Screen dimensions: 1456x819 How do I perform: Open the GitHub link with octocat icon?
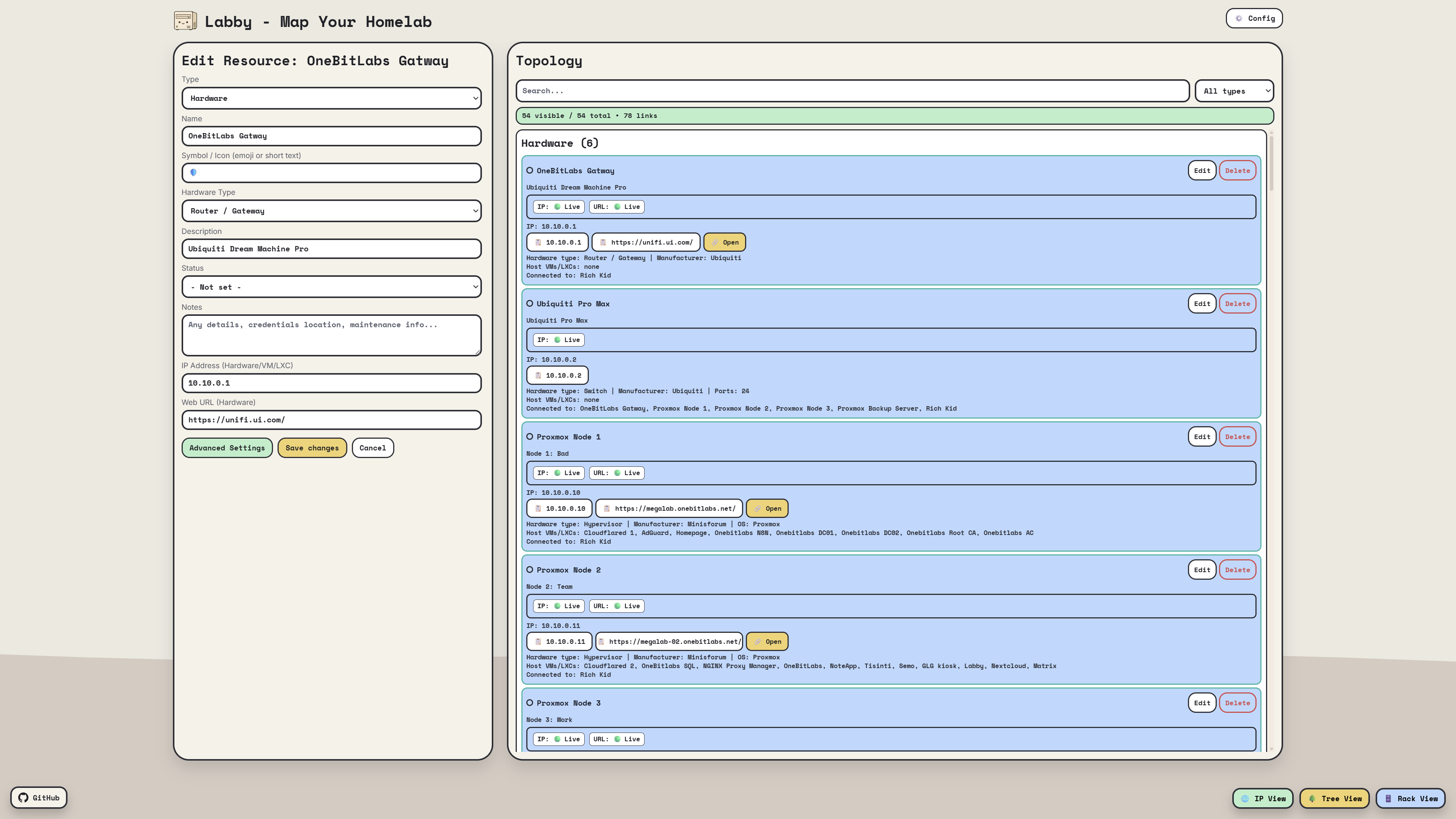pyautogui.click(x=38, y=797)
